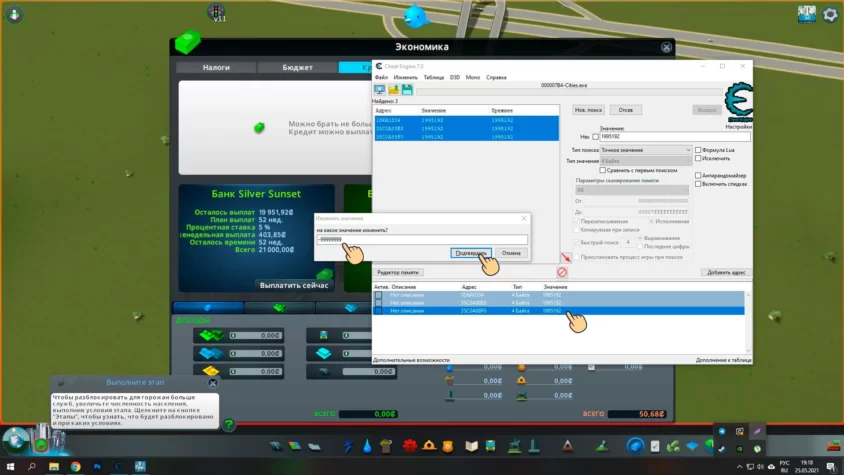The image size is (844, 475).
Task: Open the D3D menu
Action: (455, 78)
